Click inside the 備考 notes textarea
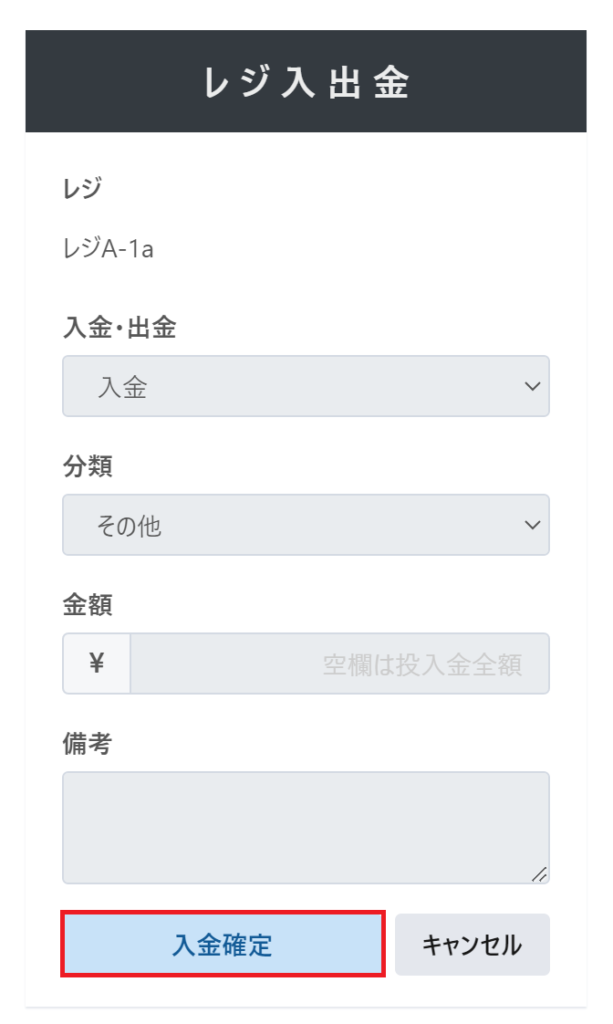 305,827
